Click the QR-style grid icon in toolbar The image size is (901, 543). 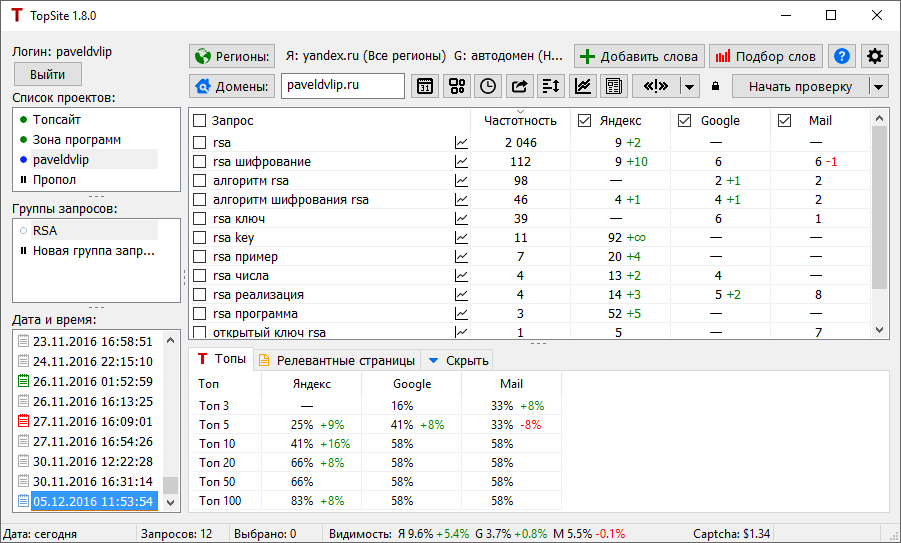[457, 86]
